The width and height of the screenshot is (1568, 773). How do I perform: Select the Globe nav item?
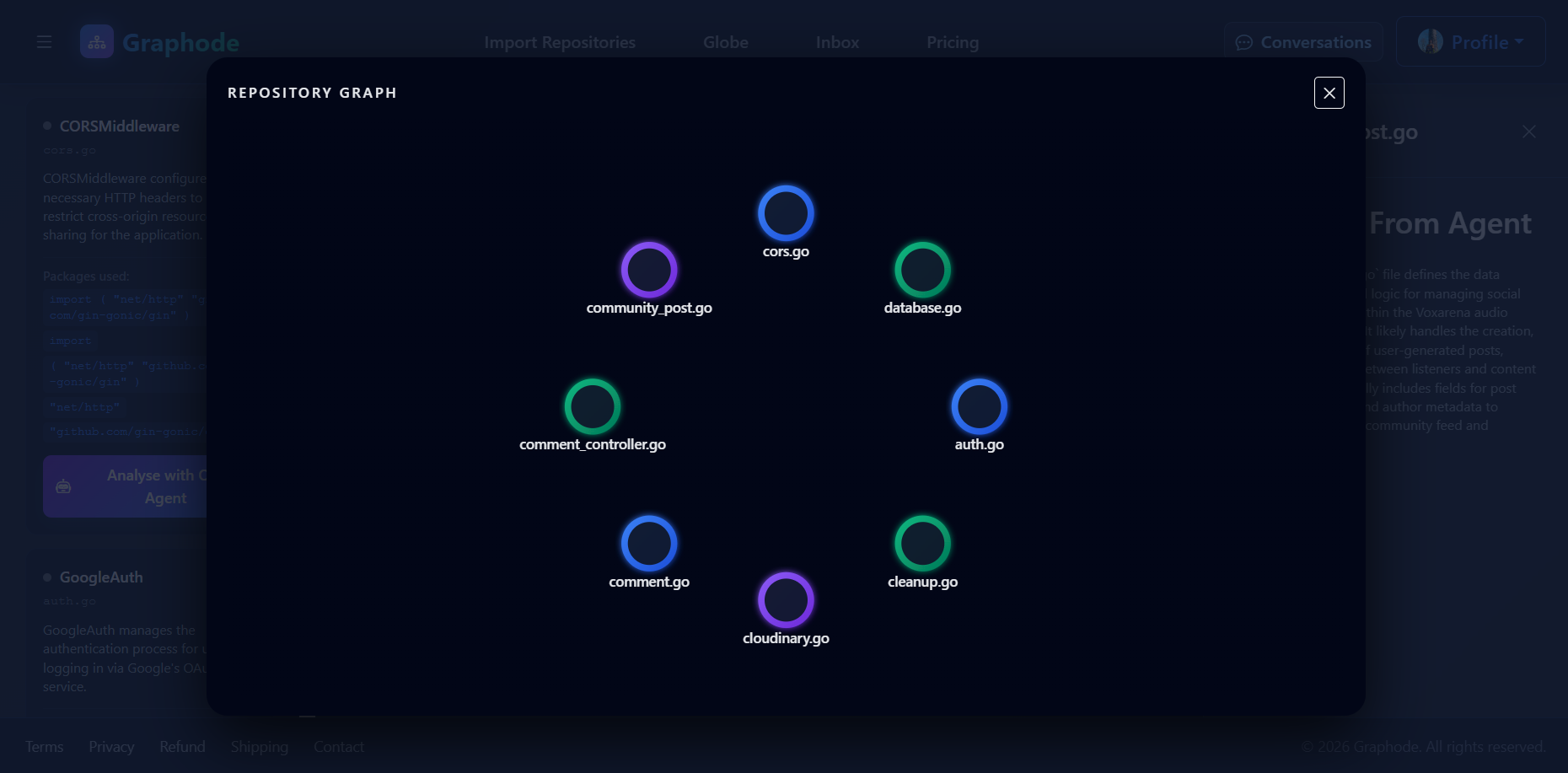[725, 41]
